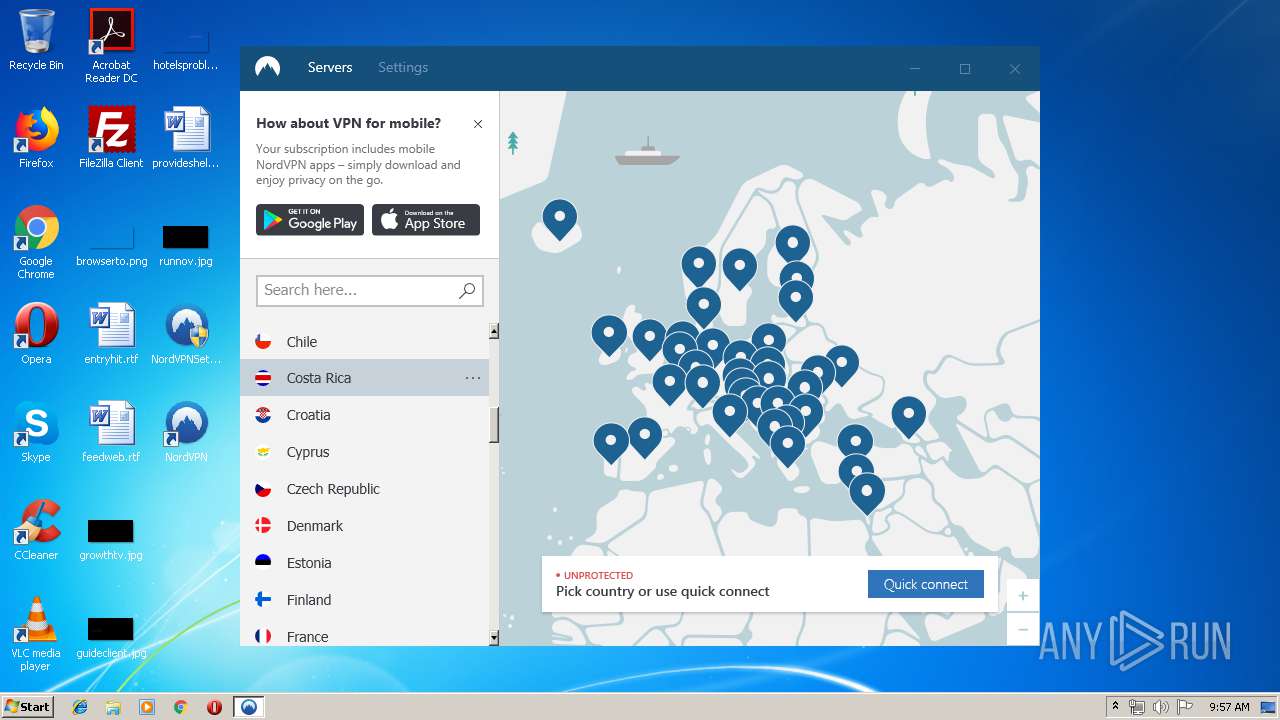
Task: Select Croatia in the country list
Action: [x=364, y=415]
